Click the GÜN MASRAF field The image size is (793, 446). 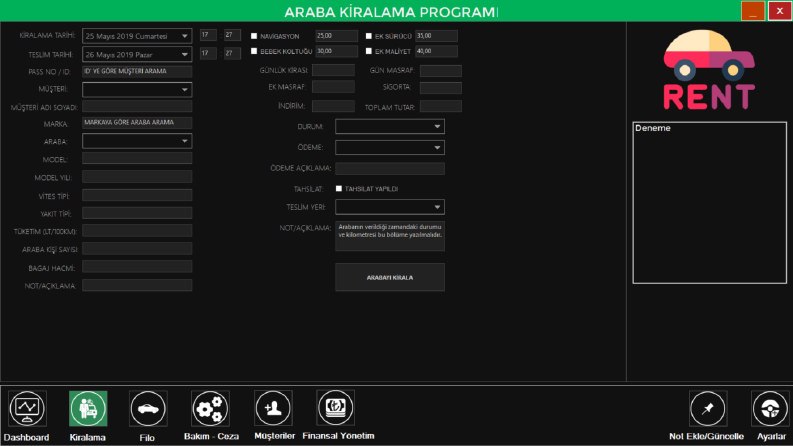[x=440, y=71]
